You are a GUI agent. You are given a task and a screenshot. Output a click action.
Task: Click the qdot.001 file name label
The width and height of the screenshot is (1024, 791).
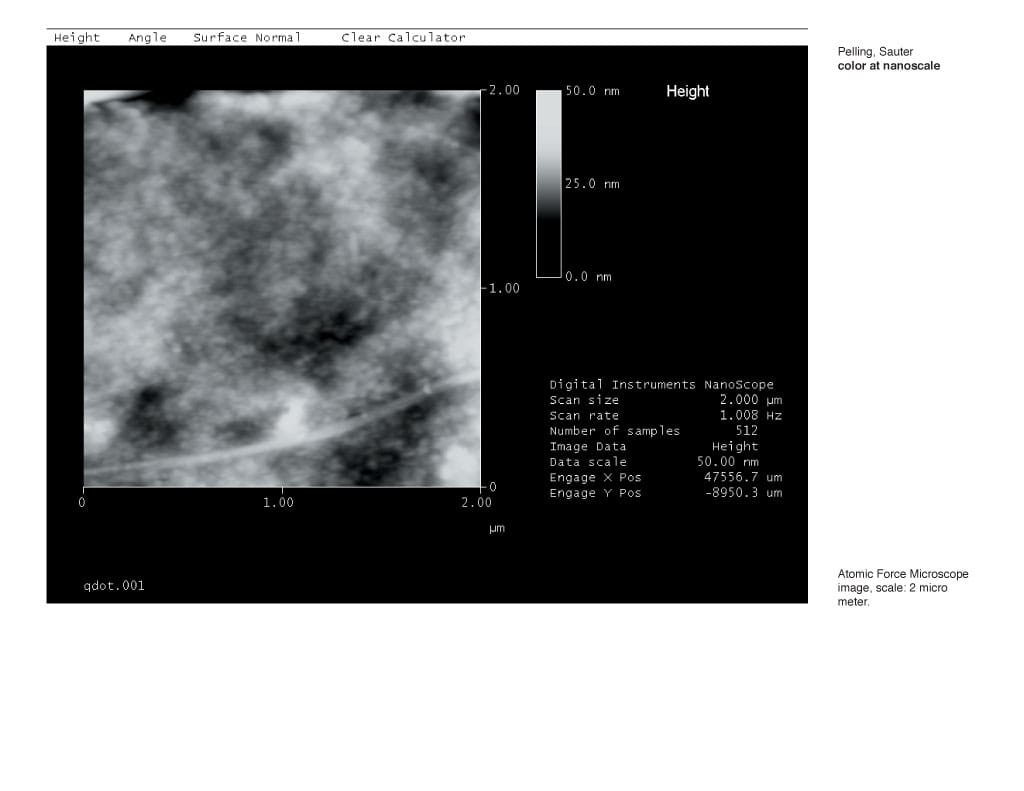click(114, 586)
